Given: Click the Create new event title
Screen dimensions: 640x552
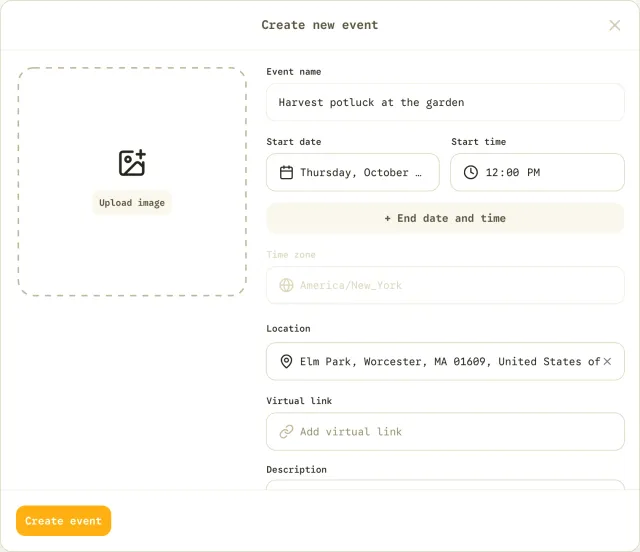Looking at the screenshot, I should coord(320,25).
